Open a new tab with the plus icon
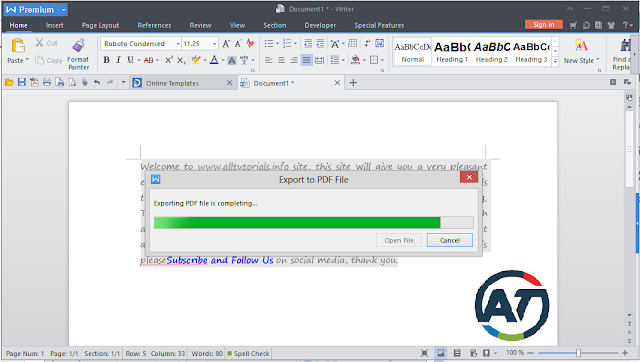The width and height of the screenshot is (640, 362). (x=353, y=83)
